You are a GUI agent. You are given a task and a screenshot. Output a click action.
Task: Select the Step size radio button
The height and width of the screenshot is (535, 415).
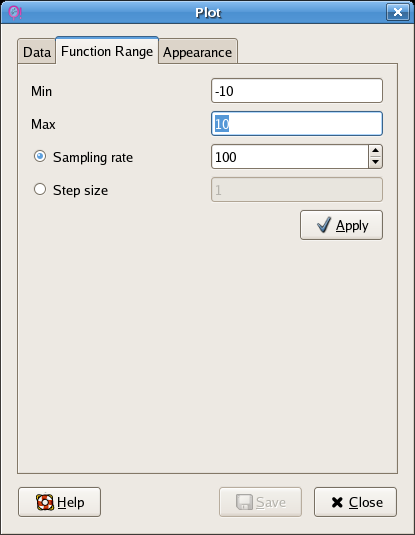(x=40, y=189)
